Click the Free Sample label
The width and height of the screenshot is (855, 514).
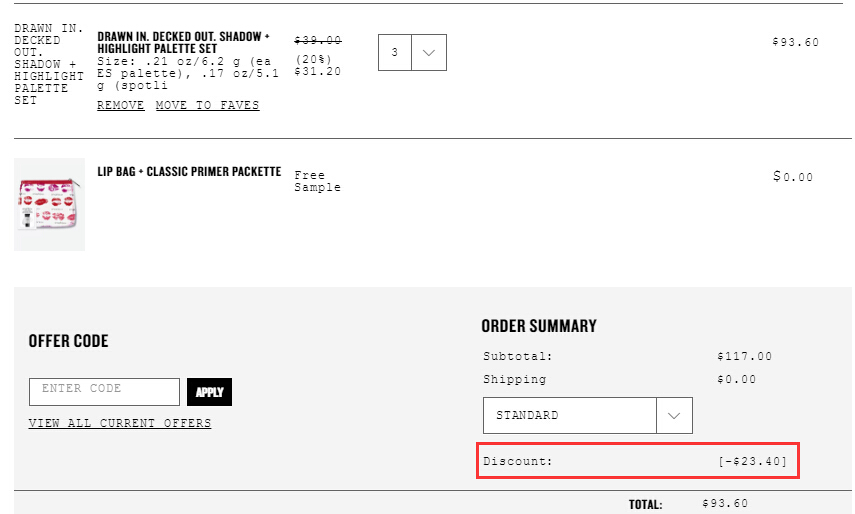[317, 181]
